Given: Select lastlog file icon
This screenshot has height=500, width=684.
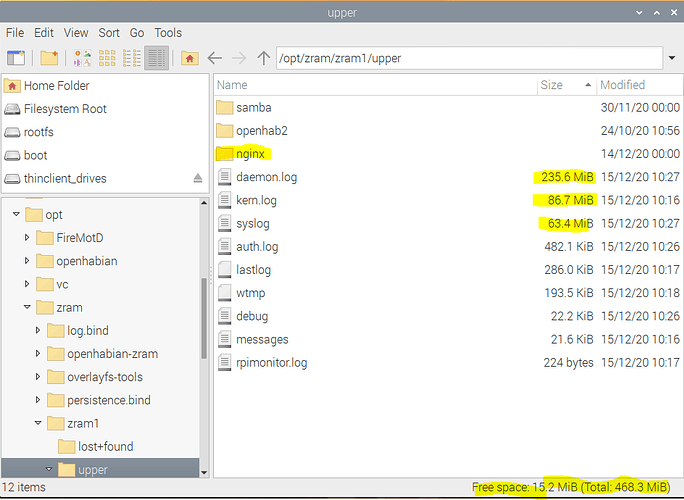Looking at the screenshot, I should (225, 270).
